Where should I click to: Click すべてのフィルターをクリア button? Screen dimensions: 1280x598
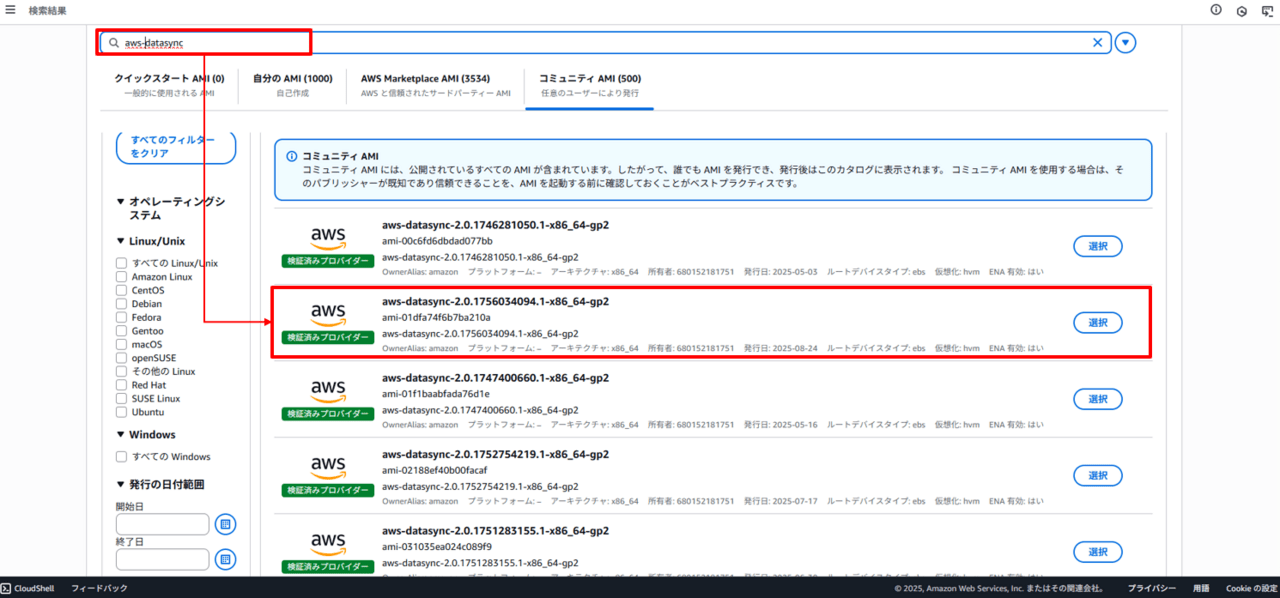(176, 147)
